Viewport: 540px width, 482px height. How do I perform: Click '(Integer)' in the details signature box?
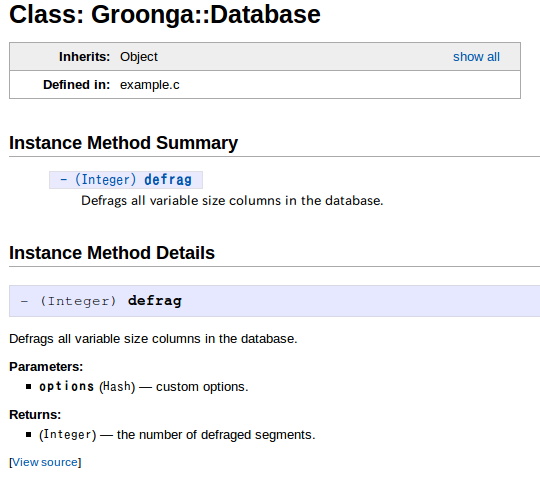coord(78,301)
